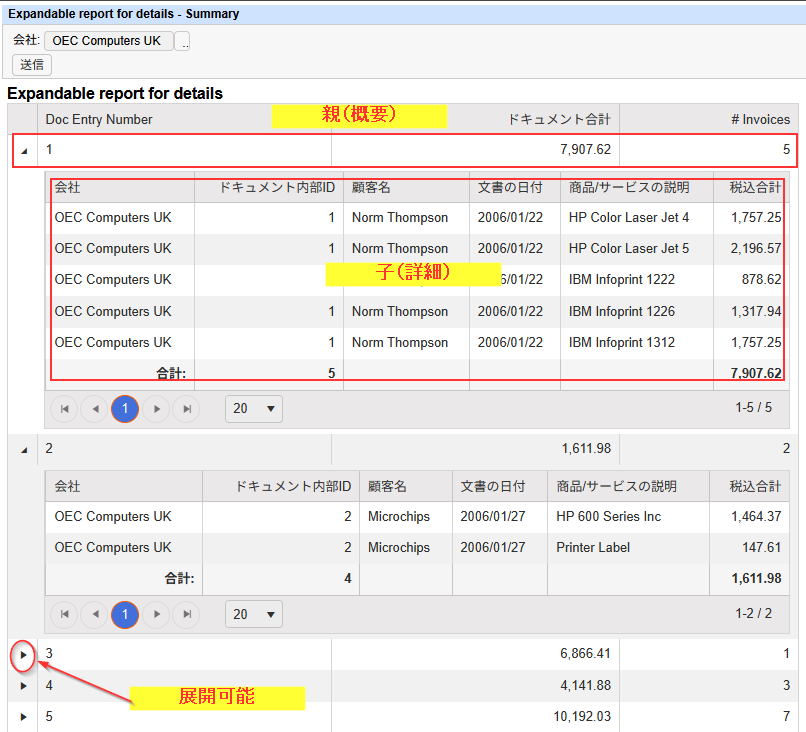Go to previous page in the 1-2 / 2 pager
This screenshot has width=806, height=732.
click(x=95, y=614)
